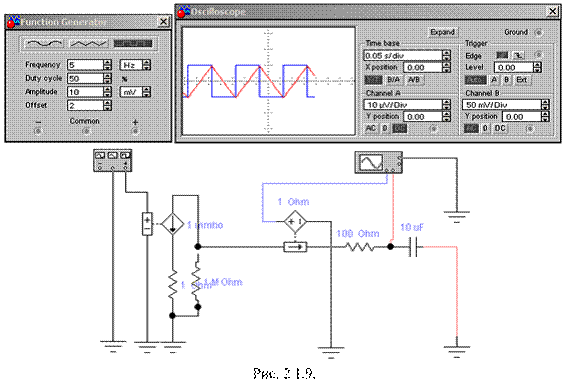The image size is (566, 387).
Task: Click the Duty cycle input field
Action: click(86, 78)
